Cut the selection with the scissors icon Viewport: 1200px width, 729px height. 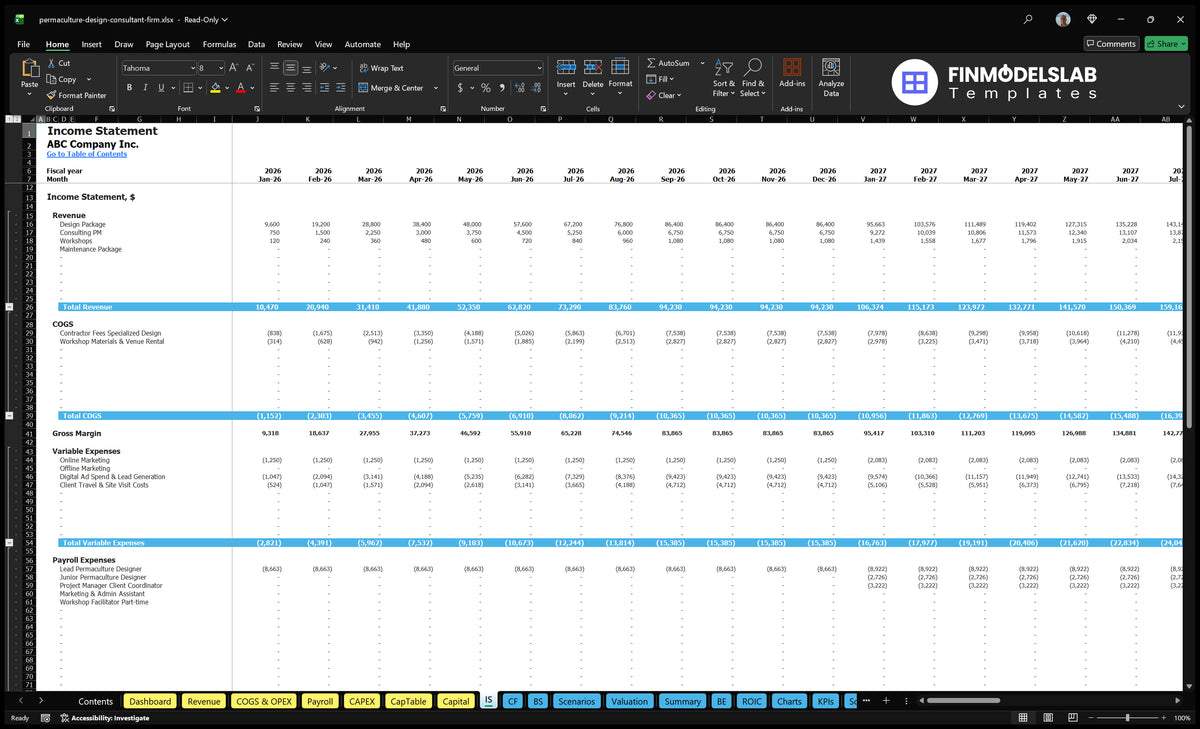(x=51, y=63)
